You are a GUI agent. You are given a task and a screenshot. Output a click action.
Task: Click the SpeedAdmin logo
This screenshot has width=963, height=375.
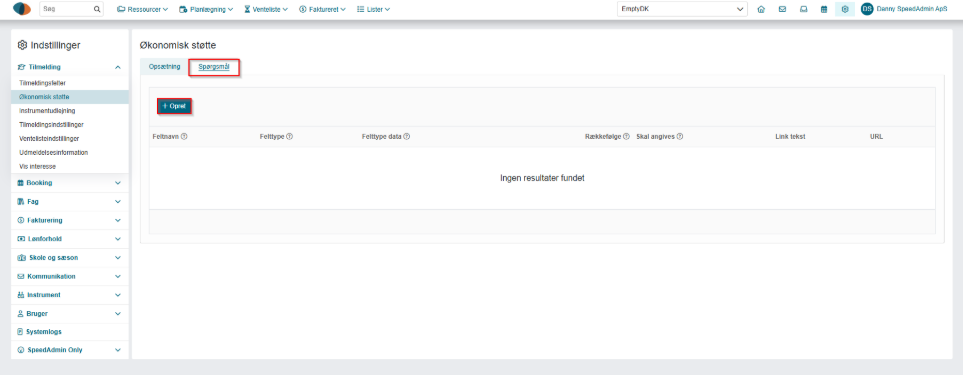tap(21, 9)
